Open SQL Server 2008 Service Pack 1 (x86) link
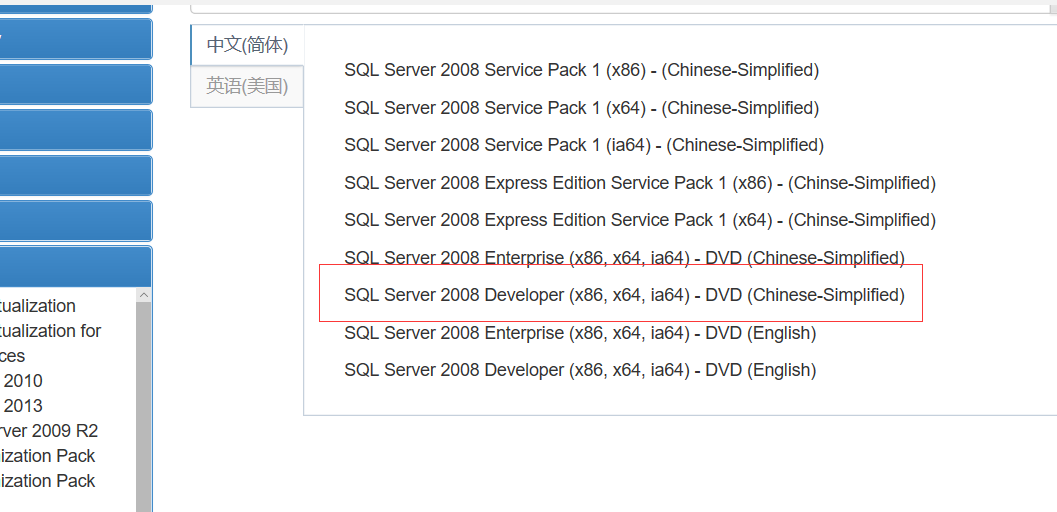The image size is (1057, 512). pyautogui.click(x=581, y=70)
